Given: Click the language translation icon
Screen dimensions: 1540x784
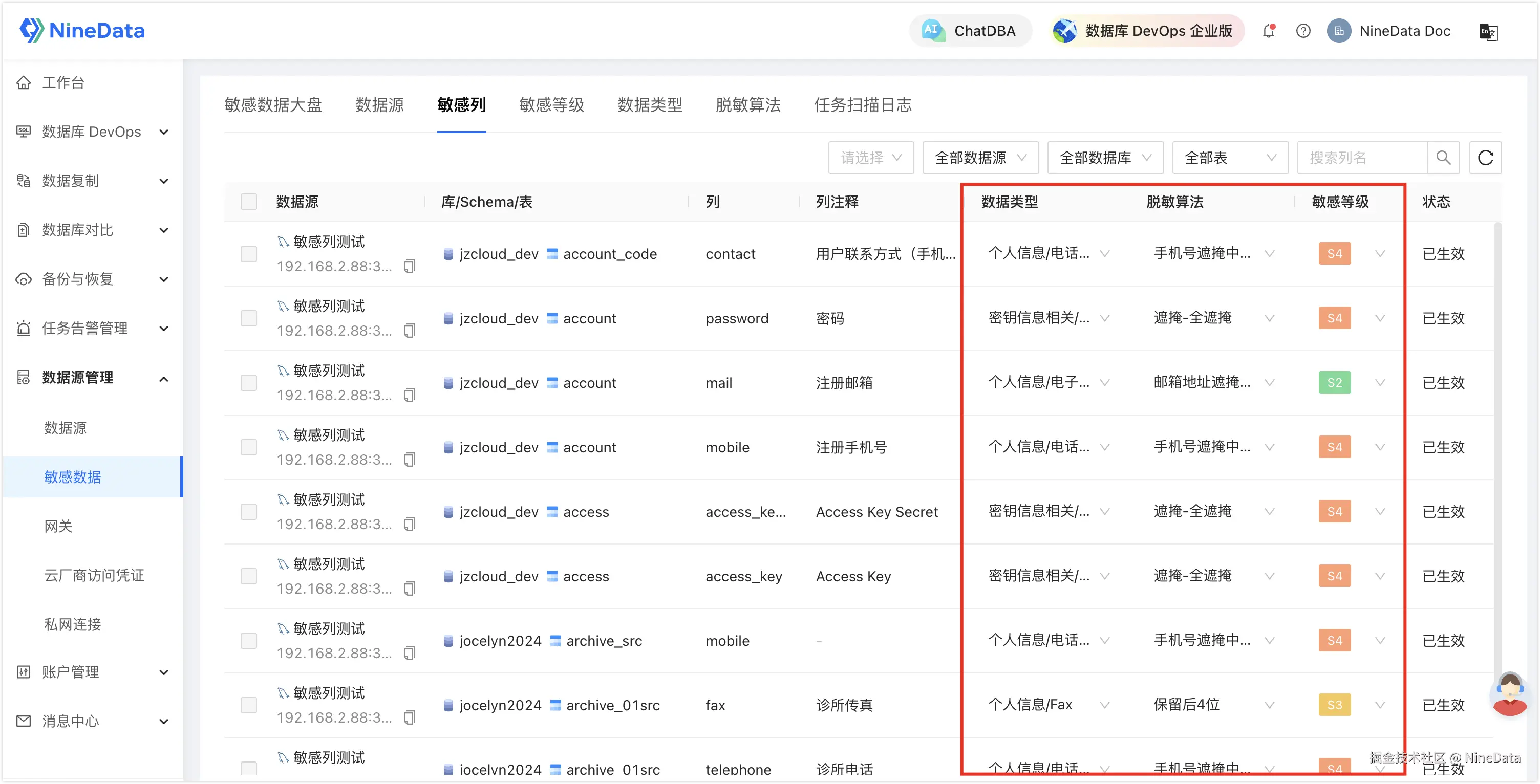Looking at the screenshot, I should coord(1488,31).
